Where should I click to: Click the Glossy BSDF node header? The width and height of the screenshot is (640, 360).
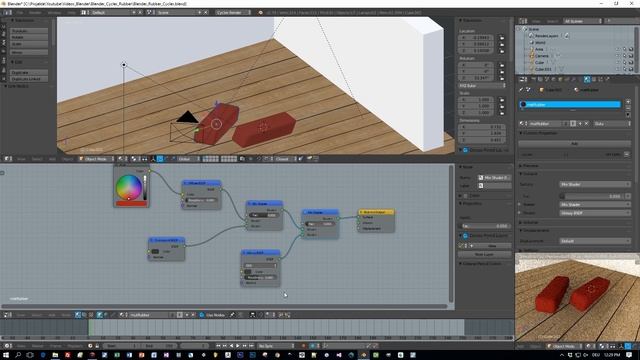[260, 253]
